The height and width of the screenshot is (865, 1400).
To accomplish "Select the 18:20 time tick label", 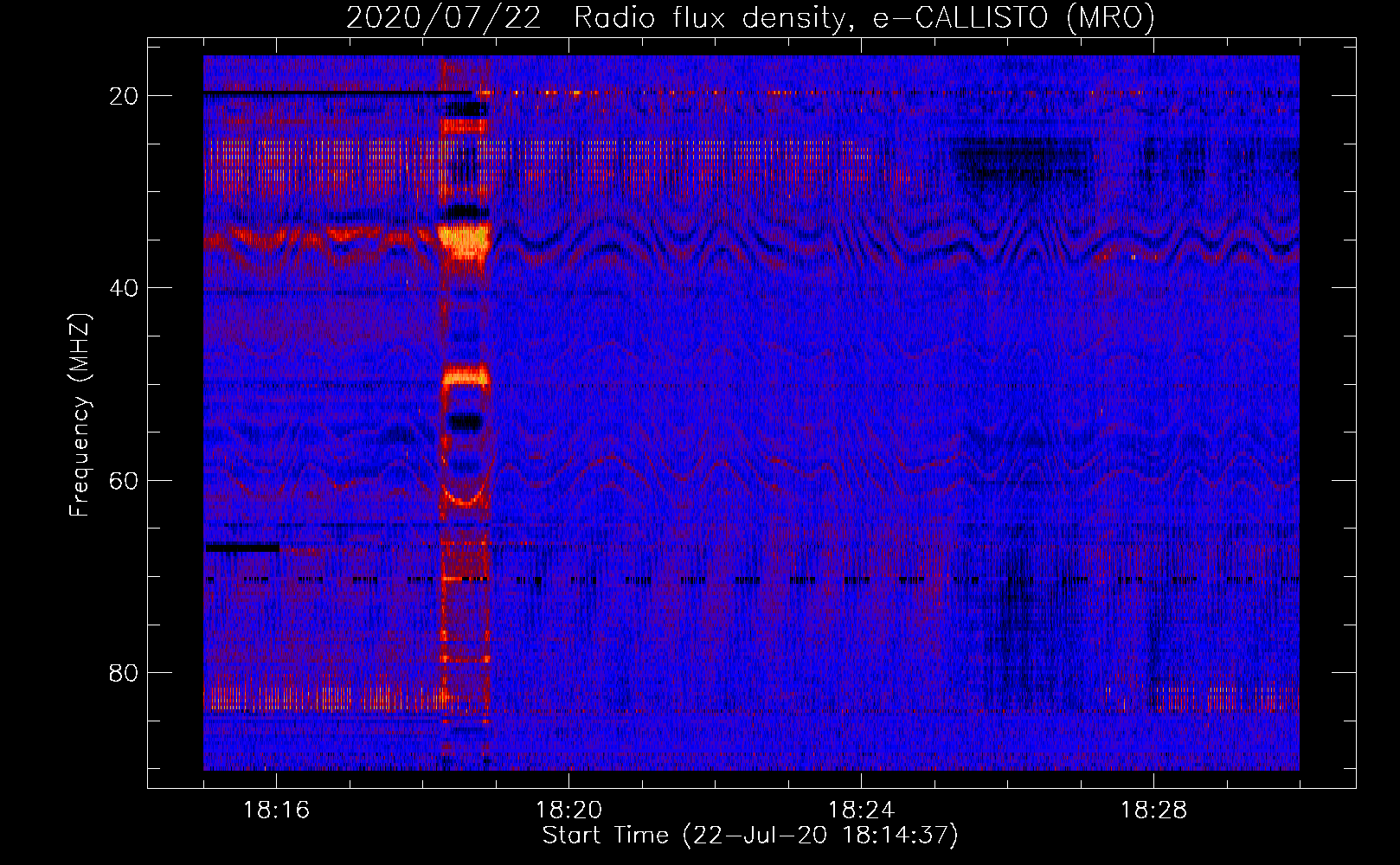I will click(568, 811).
